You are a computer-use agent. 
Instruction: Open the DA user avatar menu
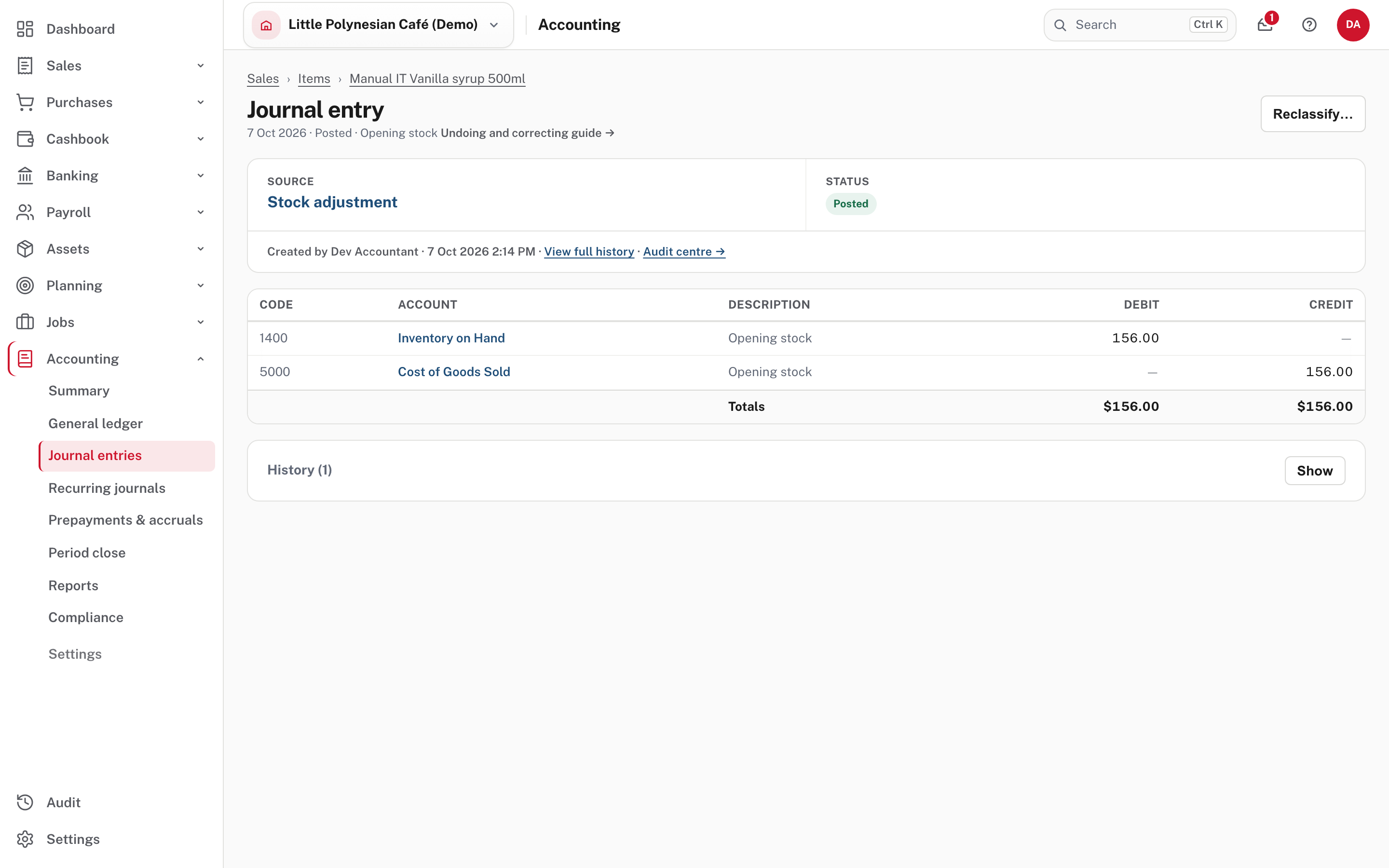click(1353, 25)
